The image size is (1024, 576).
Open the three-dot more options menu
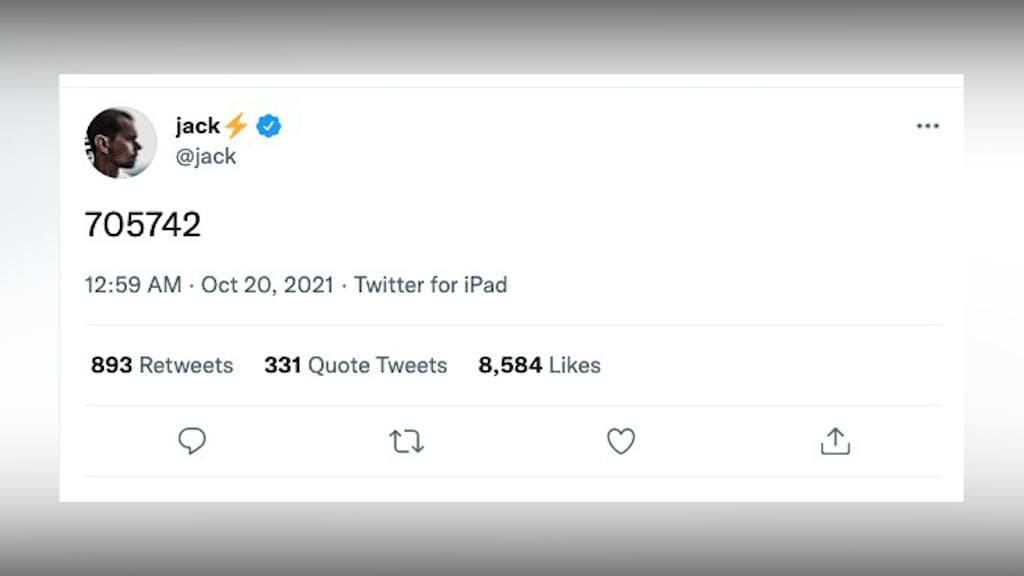click(x=927, y=126)
